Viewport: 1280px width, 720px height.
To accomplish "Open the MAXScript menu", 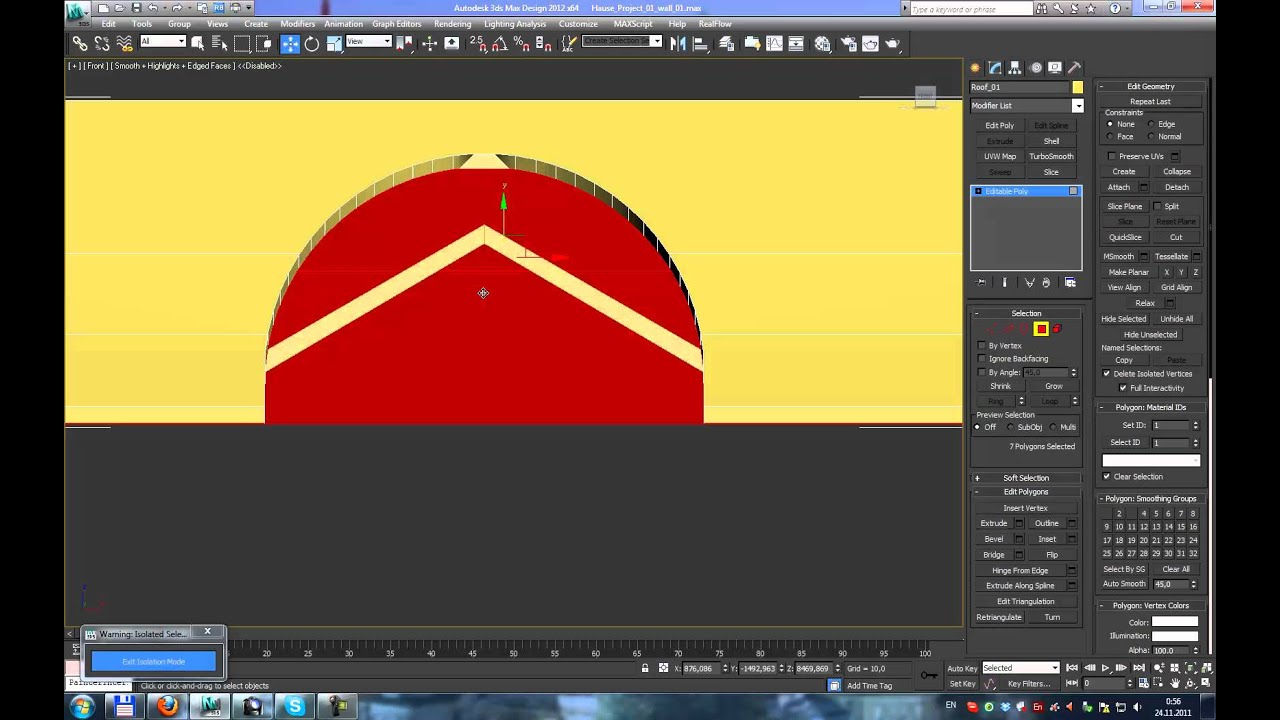I will (x=634, y=24).
